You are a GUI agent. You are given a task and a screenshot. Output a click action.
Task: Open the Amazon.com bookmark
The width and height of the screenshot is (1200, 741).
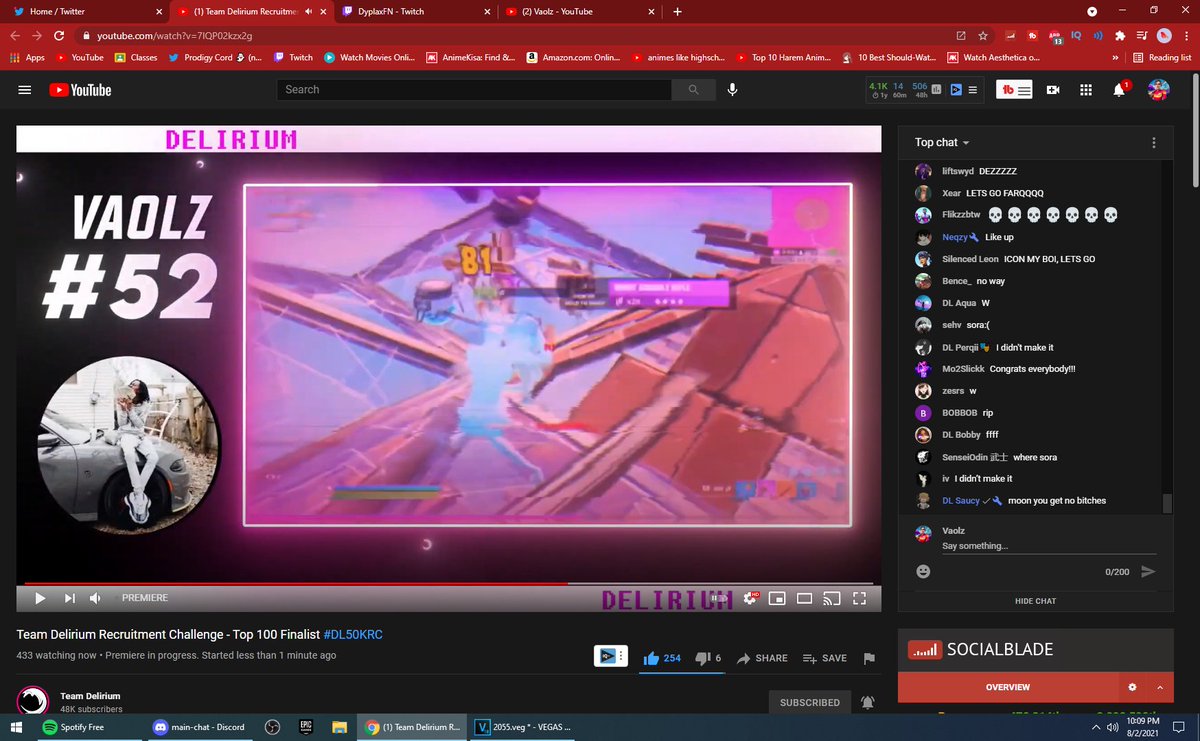(574, 58)
